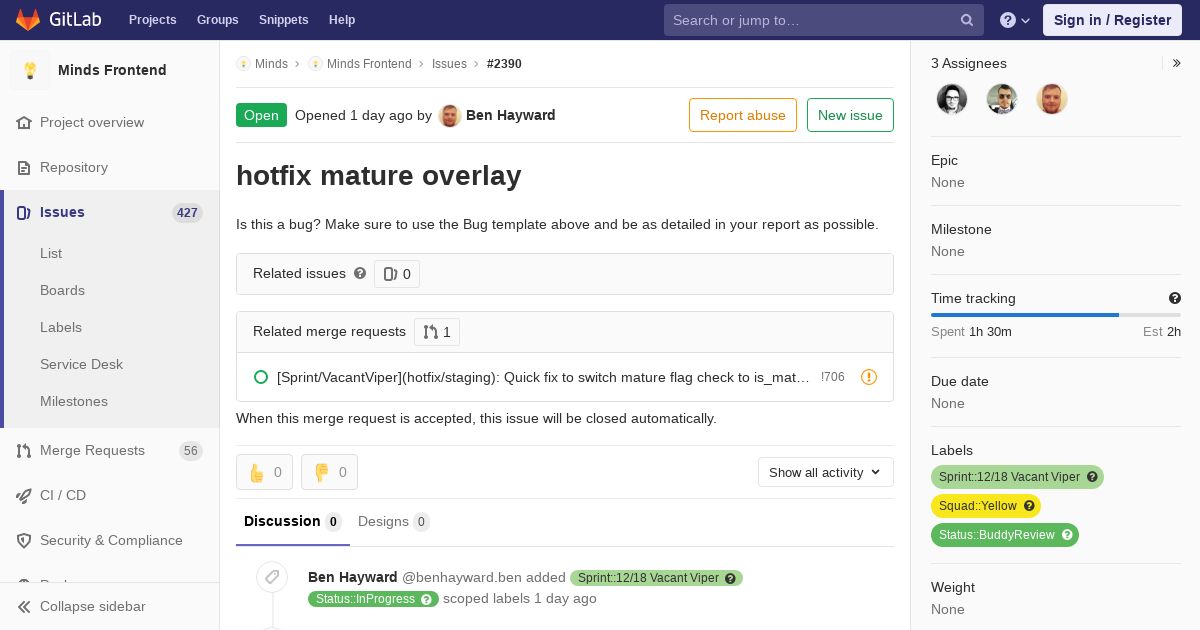1200x630 pixels.
Task: Click second assignee avatar
Action: (1002, 99)
